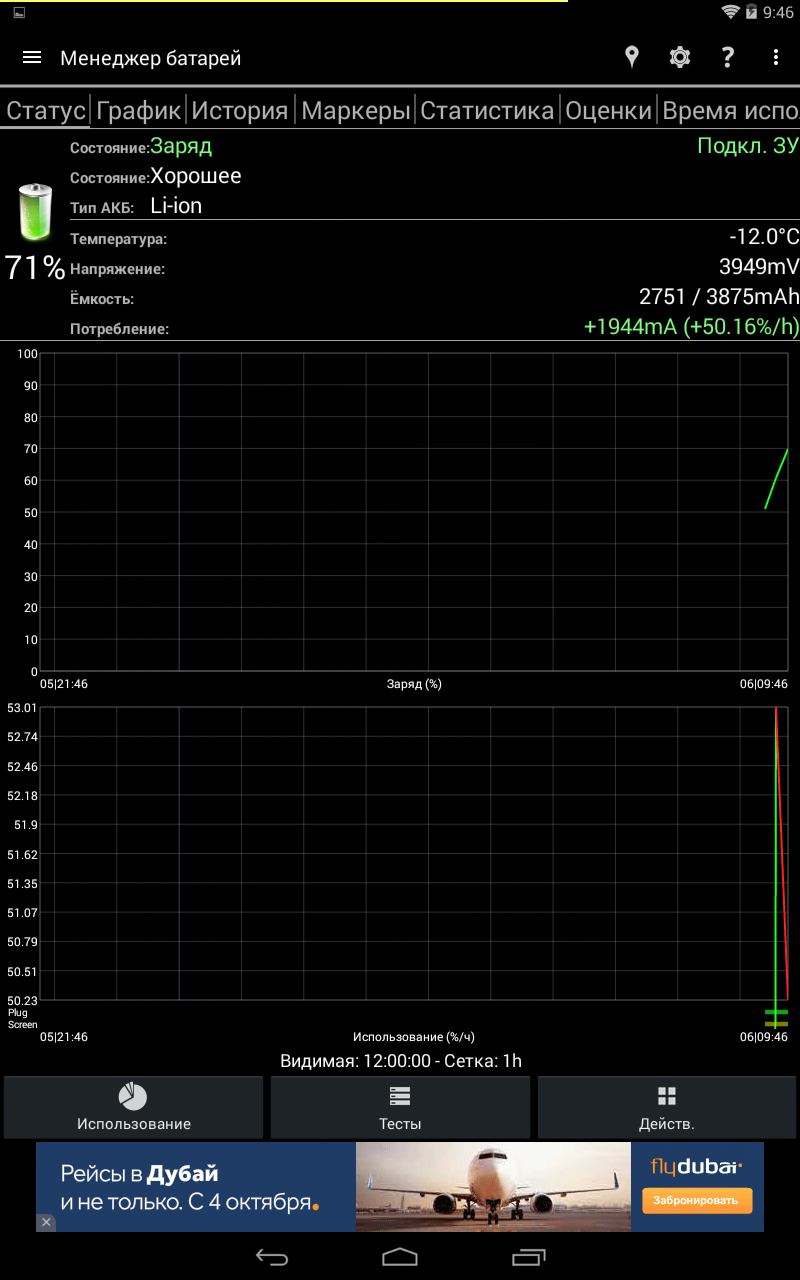Tap the 71% battery level text
Image resolution: width=800 pixels, height=1280 pixels.
point(35,267)
